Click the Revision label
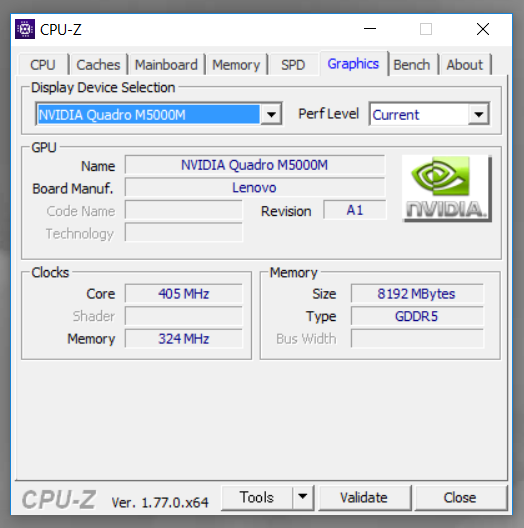Viewport: 524px width, 528px height. (286, 211)
